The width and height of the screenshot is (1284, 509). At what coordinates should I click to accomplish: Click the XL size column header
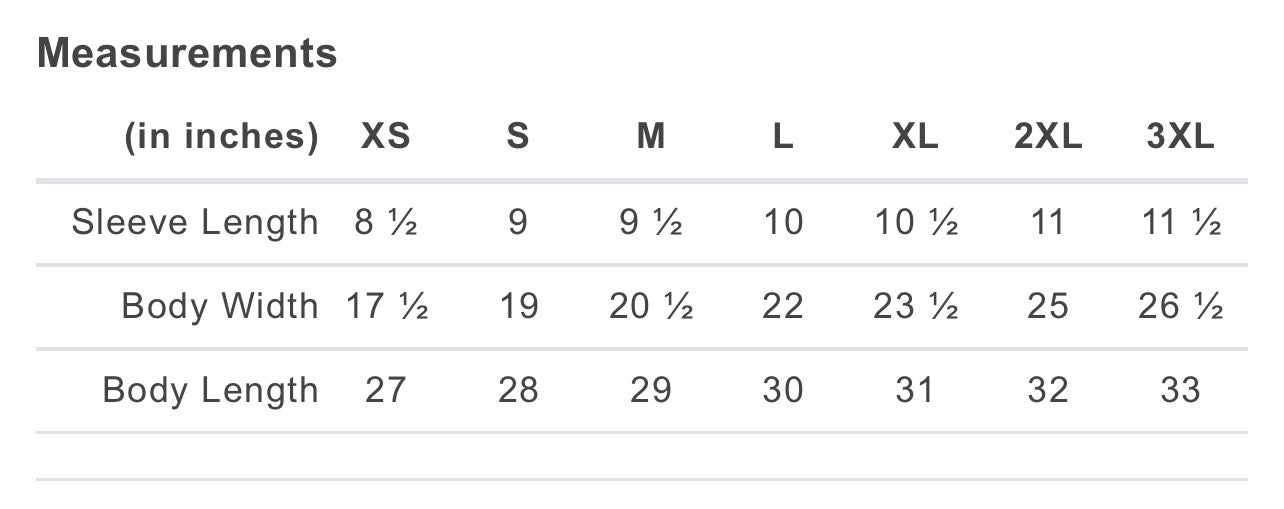tap(915, 137)
